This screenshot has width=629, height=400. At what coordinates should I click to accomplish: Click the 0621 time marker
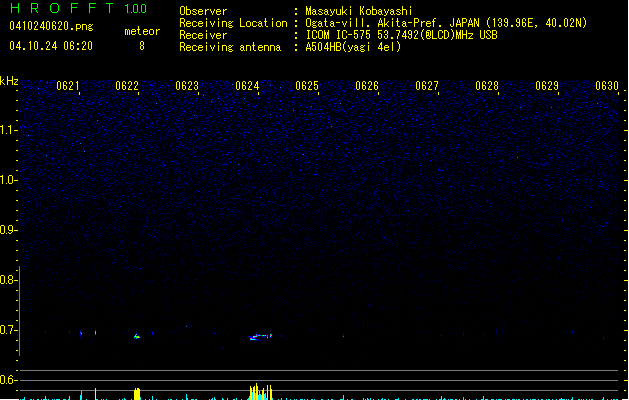click(67, 85)
